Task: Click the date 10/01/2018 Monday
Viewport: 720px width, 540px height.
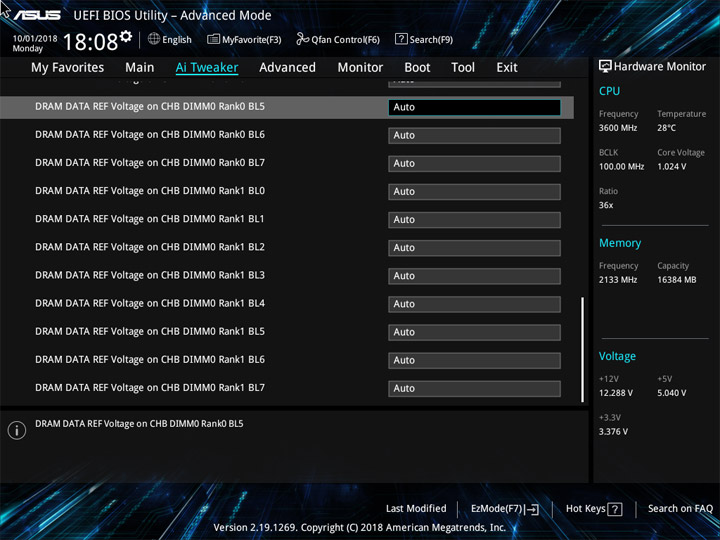Action: [35, 44]
